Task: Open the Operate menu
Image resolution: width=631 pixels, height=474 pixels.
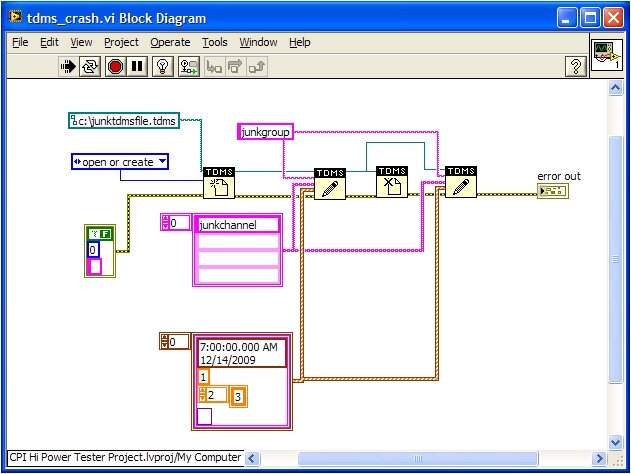Action: 170,42
